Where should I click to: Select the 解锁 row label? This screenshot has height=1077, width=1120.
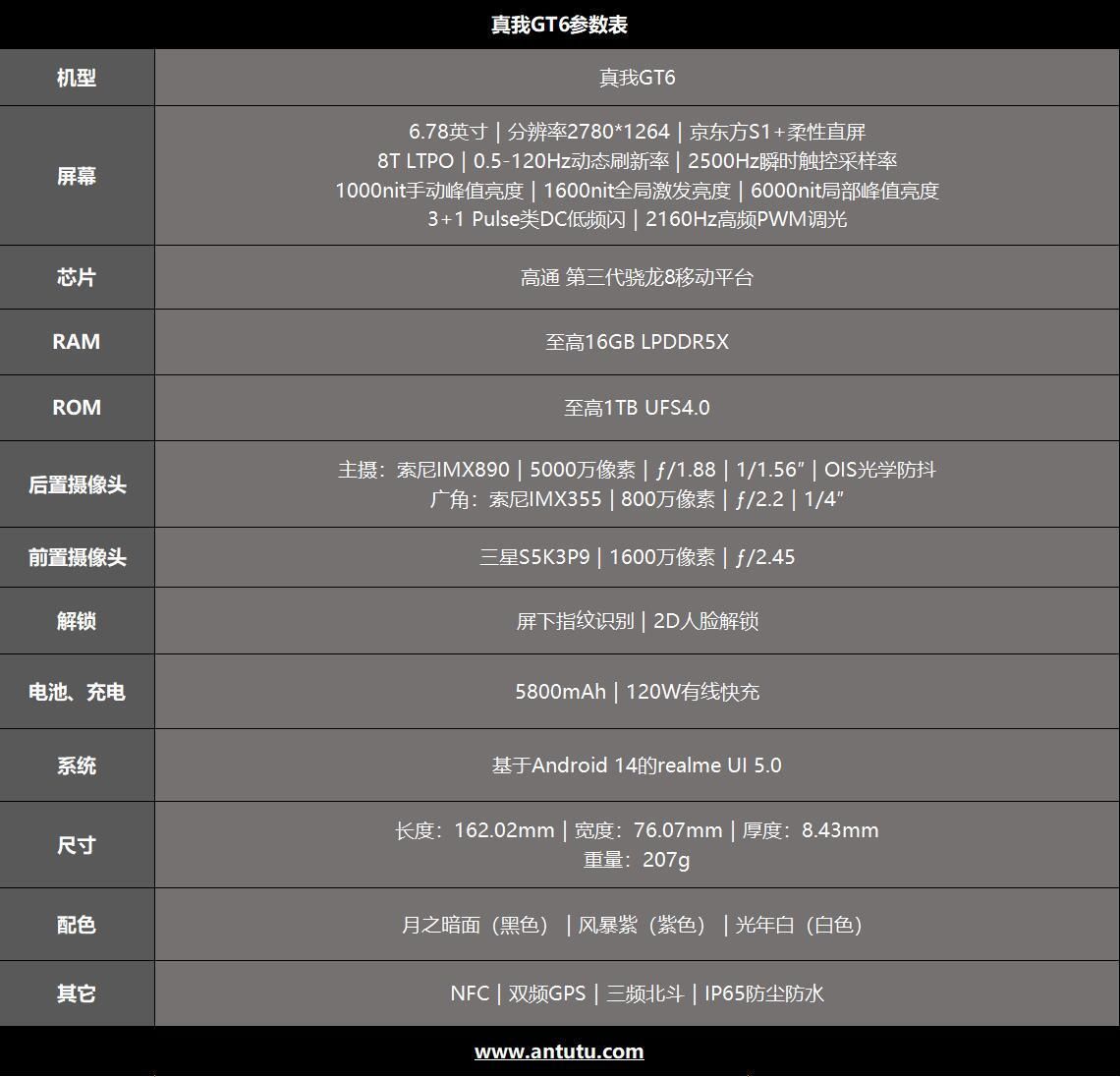77,621
